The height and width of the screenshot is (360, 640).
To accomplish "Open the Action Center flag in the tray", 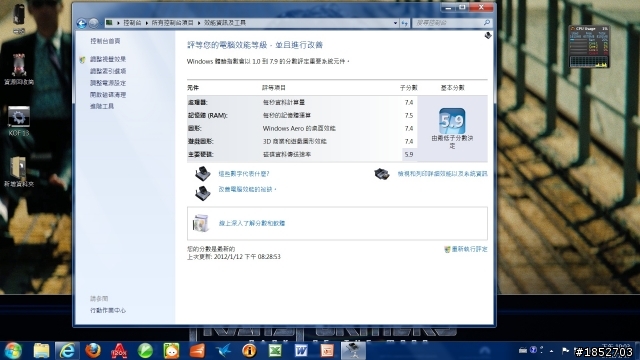I will [x=565, y=350].
